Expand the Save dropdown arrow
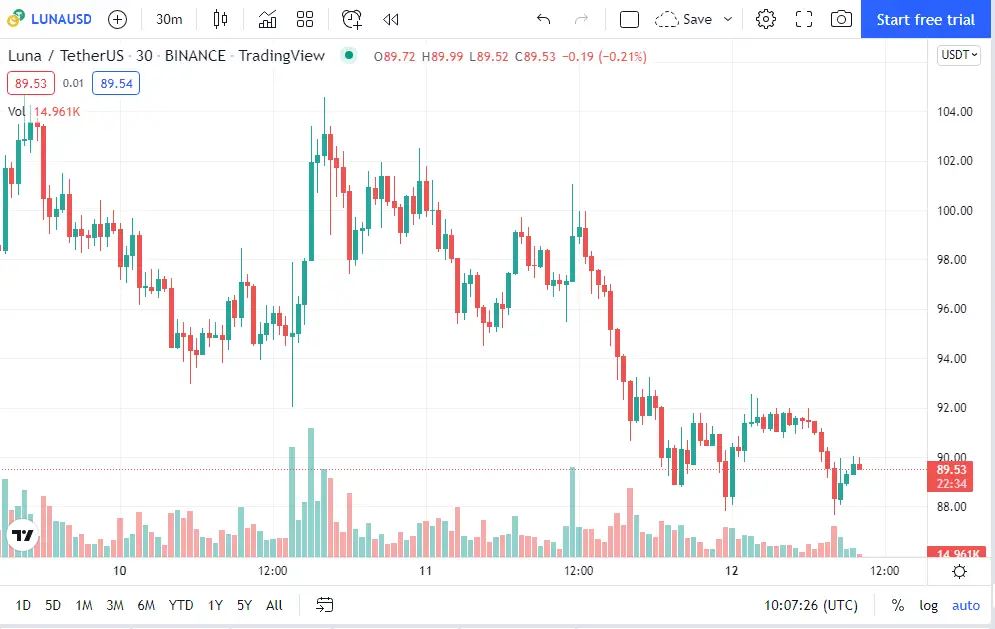Screen dimensions: 995x629 (x=728, y=20)
